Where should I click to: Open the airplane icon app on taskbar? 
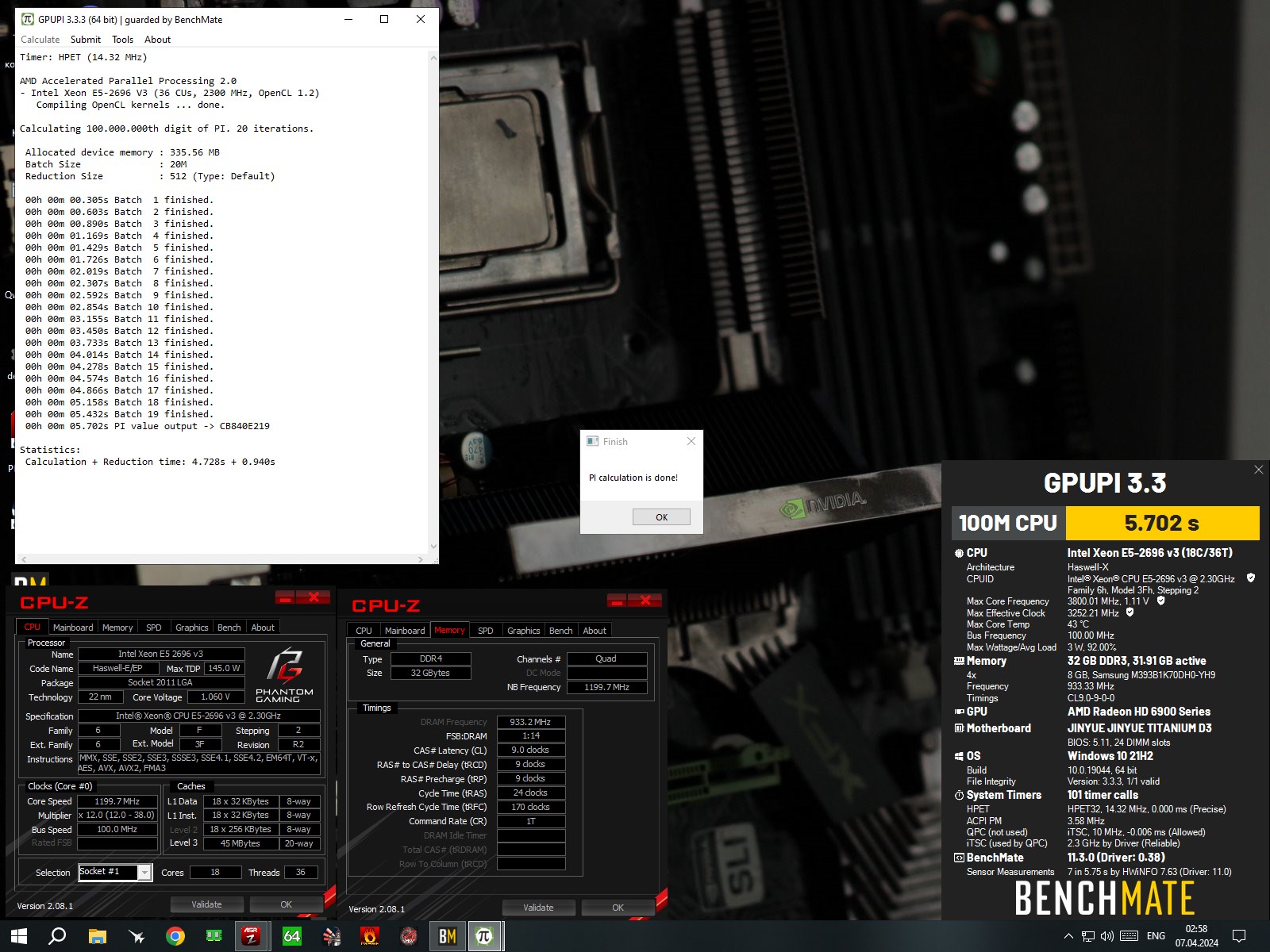click(x=137, y=936)
